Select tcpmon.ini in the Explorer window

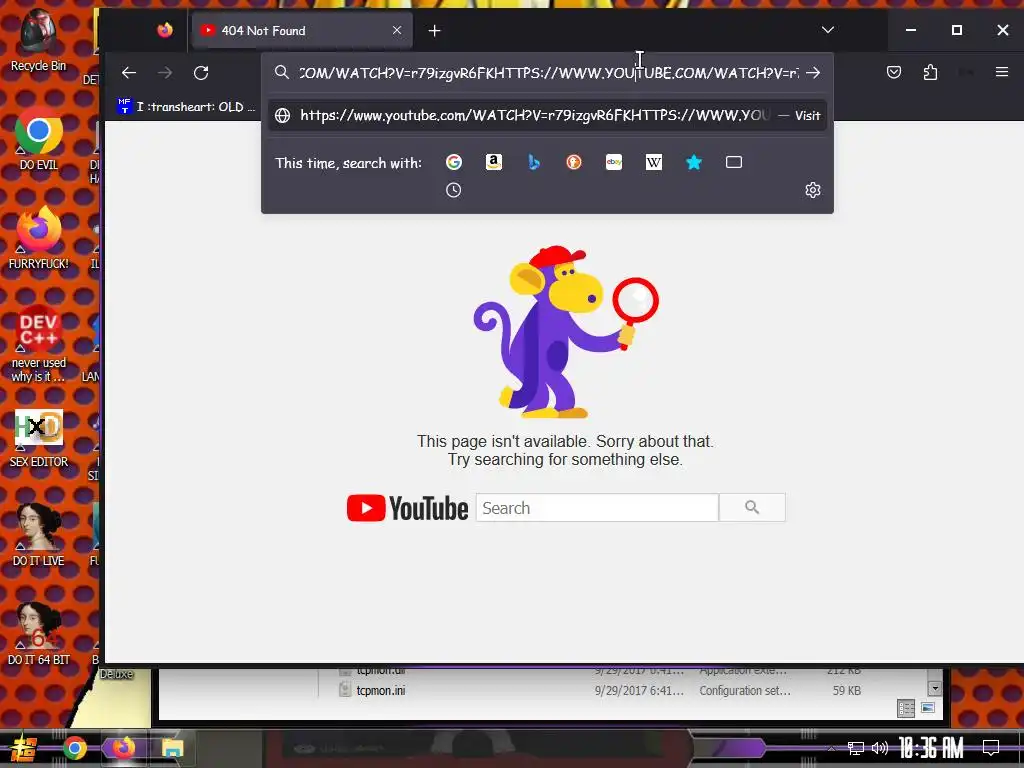click(381, 690)
